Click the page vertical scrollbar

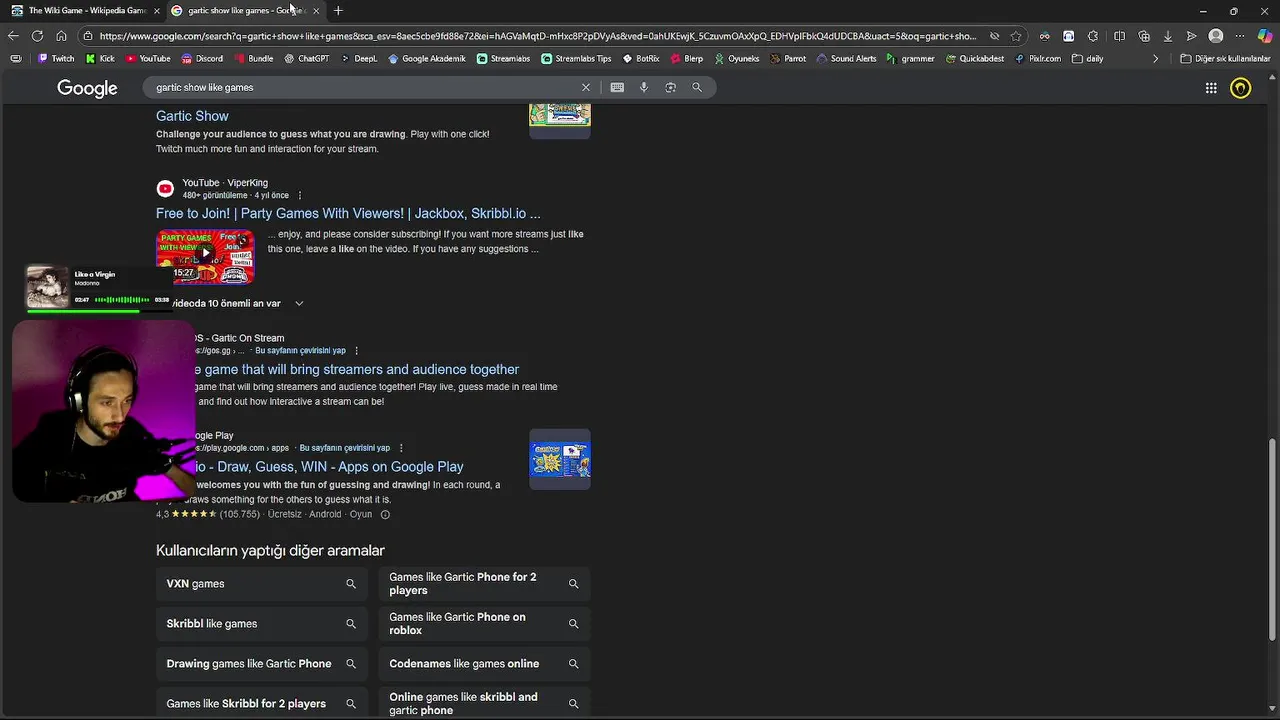1273,540
